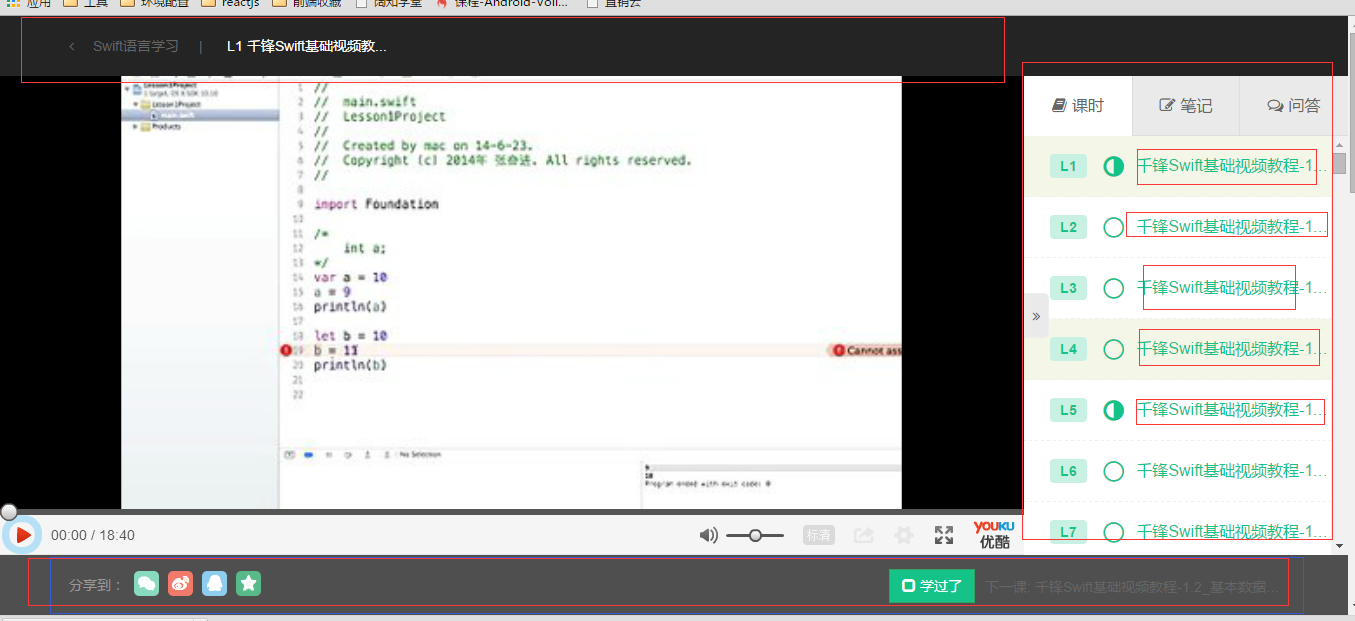
Task: Collapse the lesson sidebar with the » arrow
Action: coord(1036,316)
